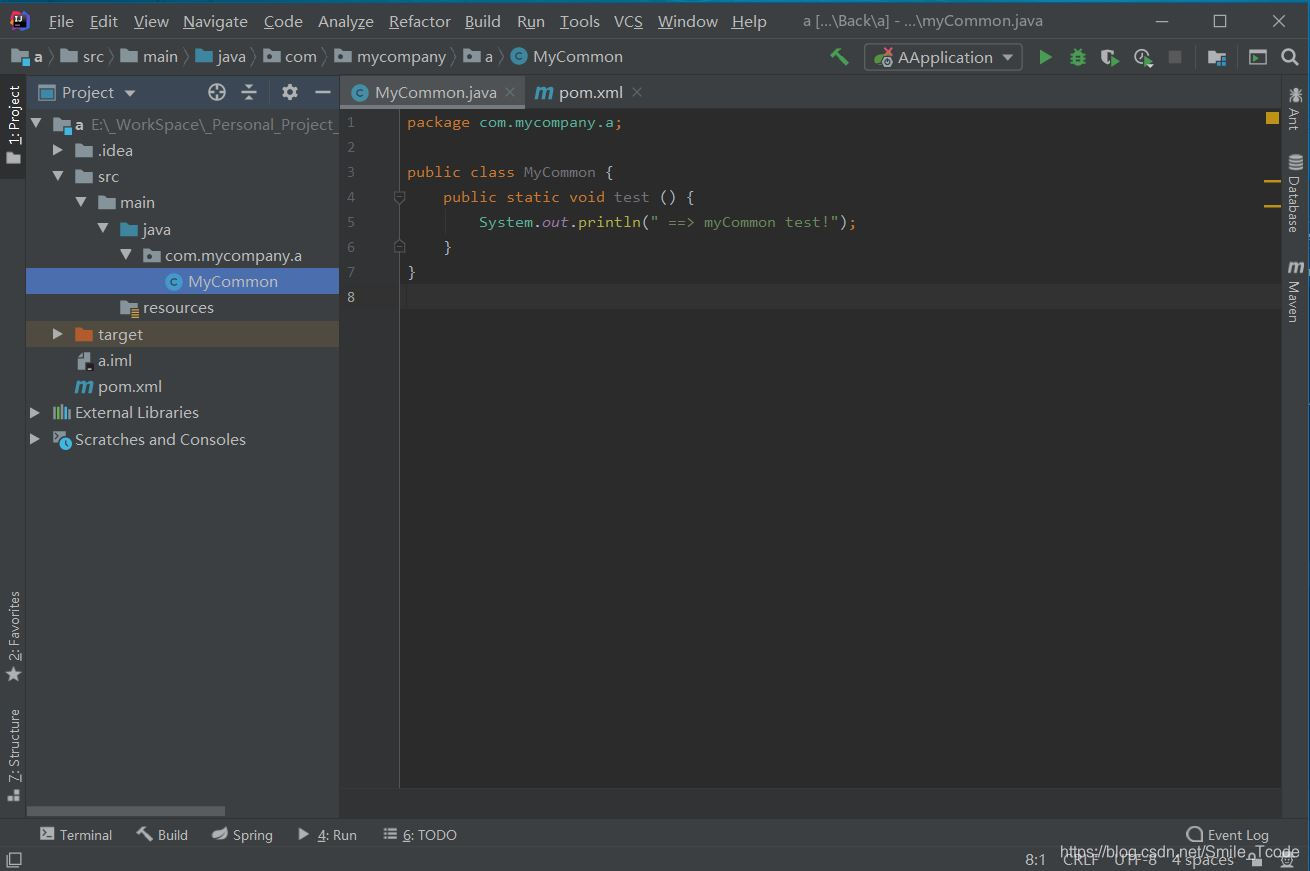This screenshot has width=1310, height=871.
Task: Collapse all in the Project panel
Action: tap(249, 92)
